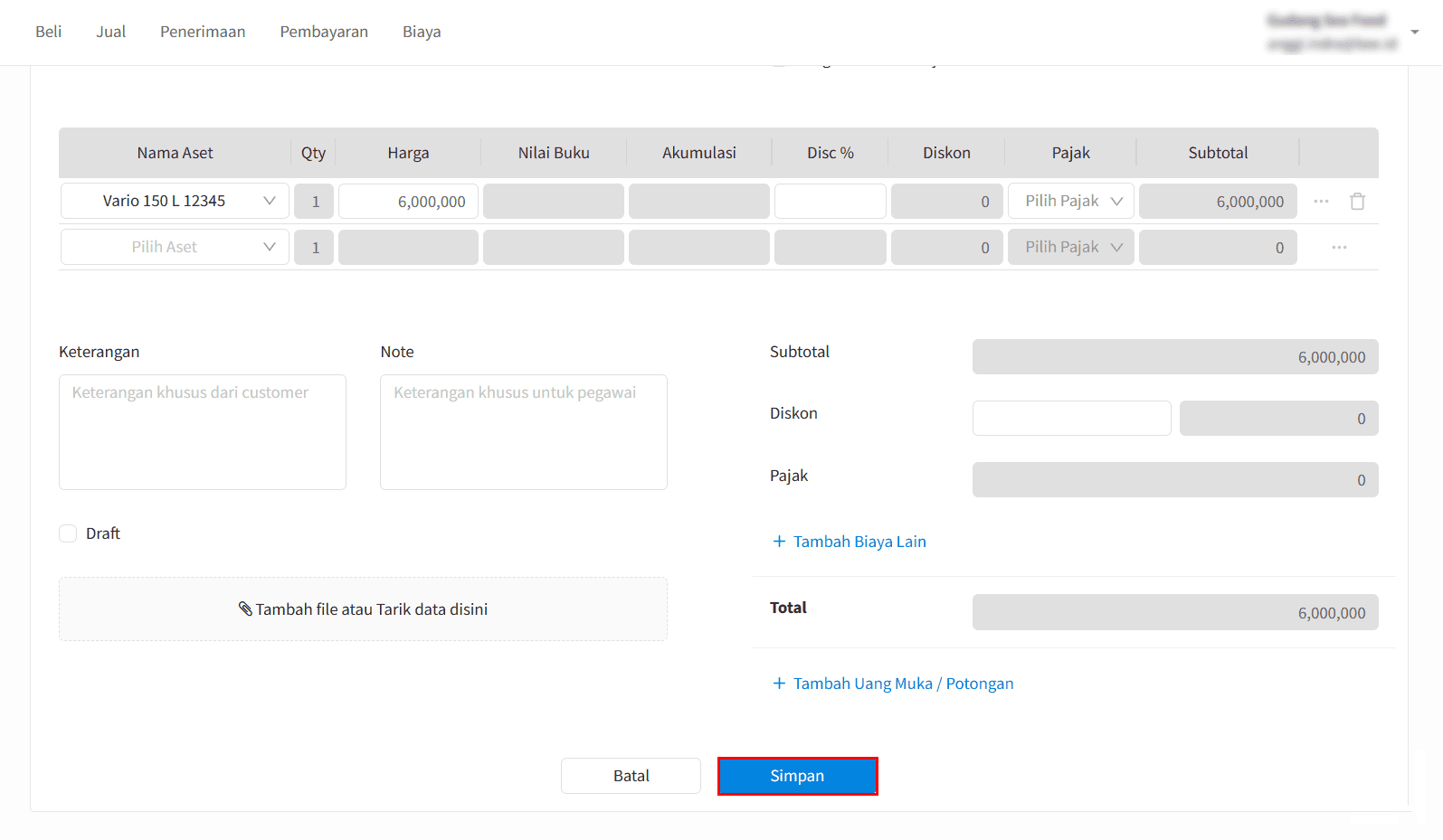This screenshot has width=1443, height=840.
Task: Open the Vario 150 L 12345 asset dropdown
Action: click(x=175, y=201)
